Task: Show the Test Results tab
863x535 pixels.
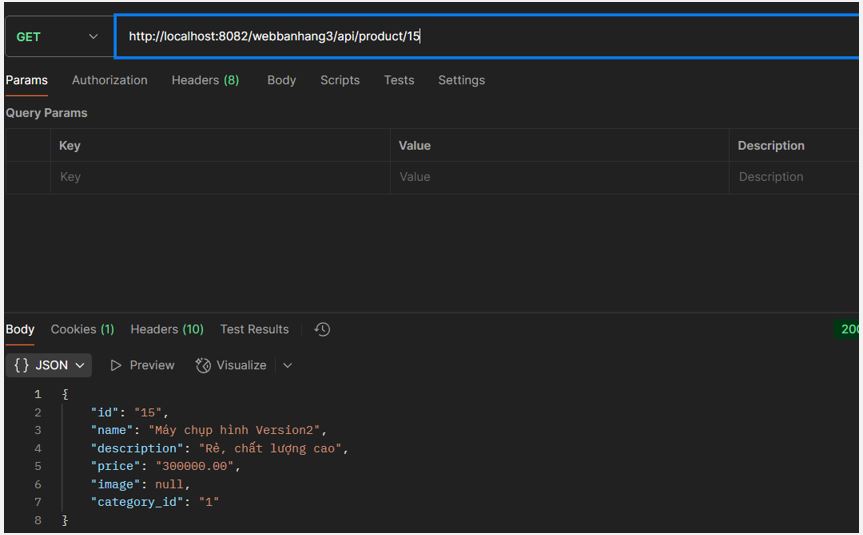Action: [254, 329]
